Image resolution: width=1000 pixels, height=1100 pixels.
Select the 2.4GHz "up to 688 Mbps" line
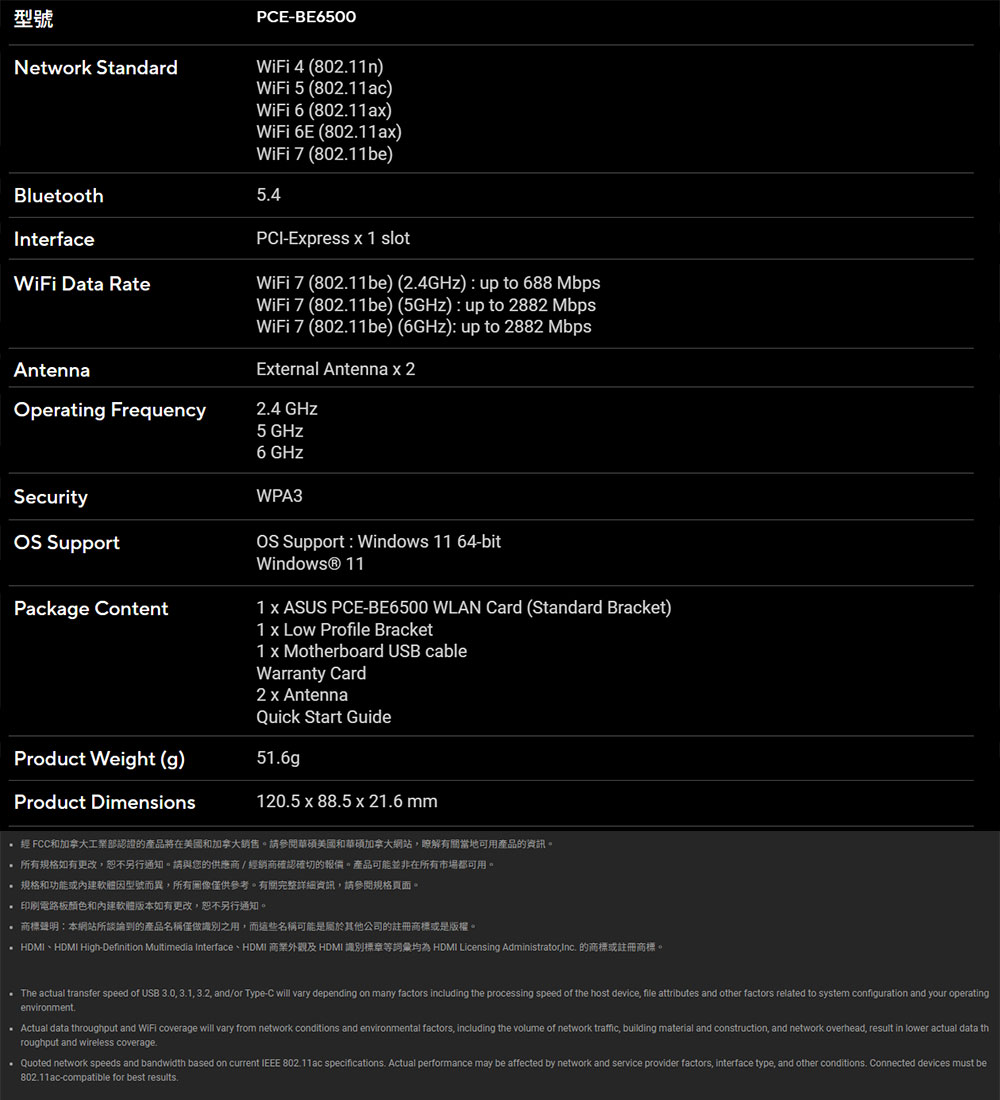click(x=428, y=283)
